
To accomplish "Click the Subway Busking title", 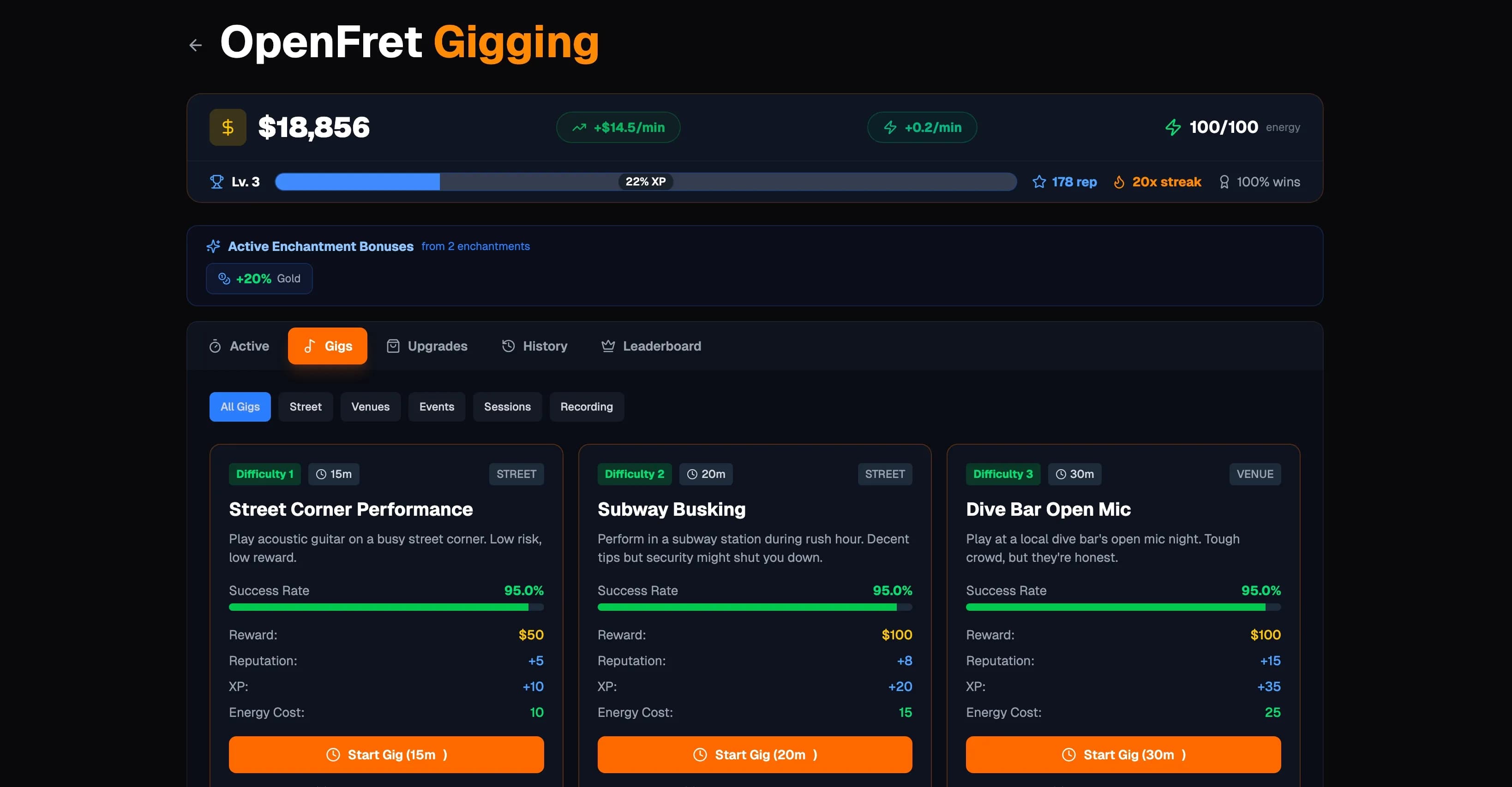I will pyautogui.click(x=672, y=509).
